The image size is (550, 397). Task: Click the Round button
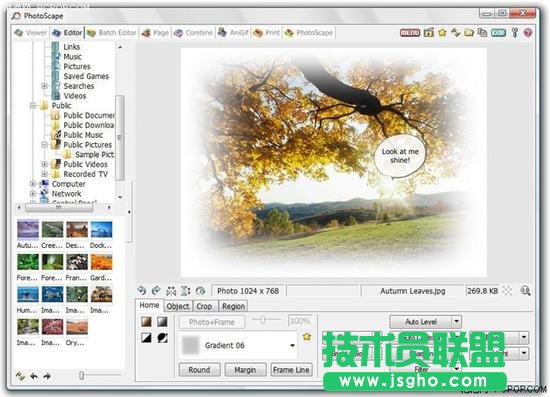point(199,370)
